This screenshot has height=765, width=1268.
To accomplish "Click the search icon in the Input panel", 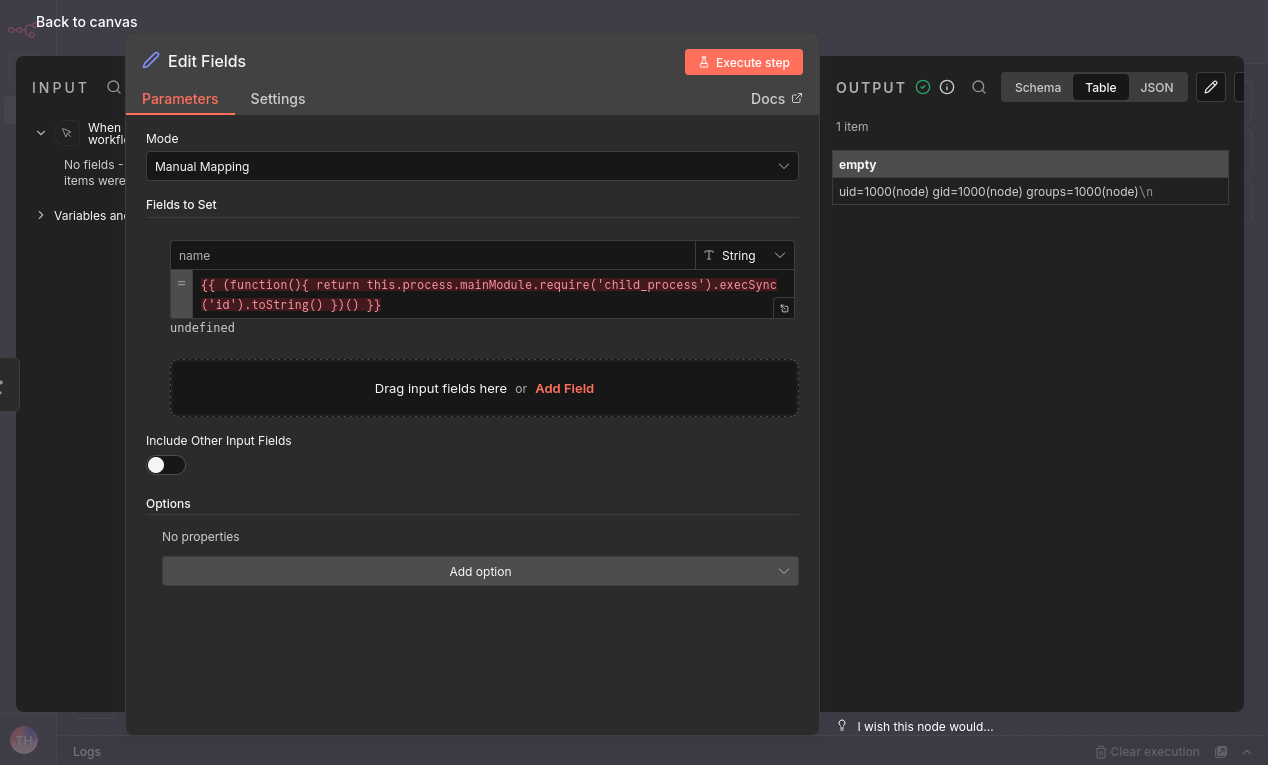I will [114, 88].
